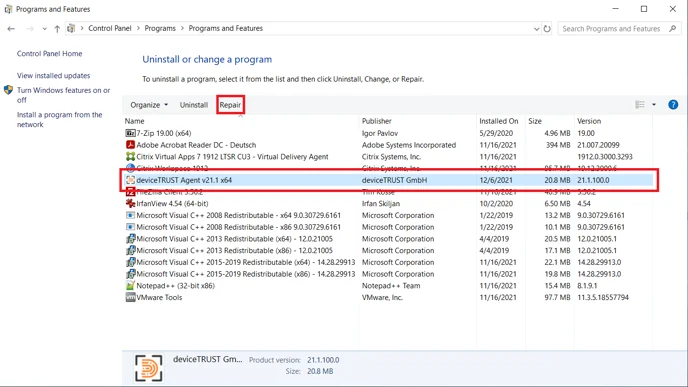Click install date 10/2/2020 cell
Image resolution: width=688 pixels, height=387 pixels.
(496, 204)
